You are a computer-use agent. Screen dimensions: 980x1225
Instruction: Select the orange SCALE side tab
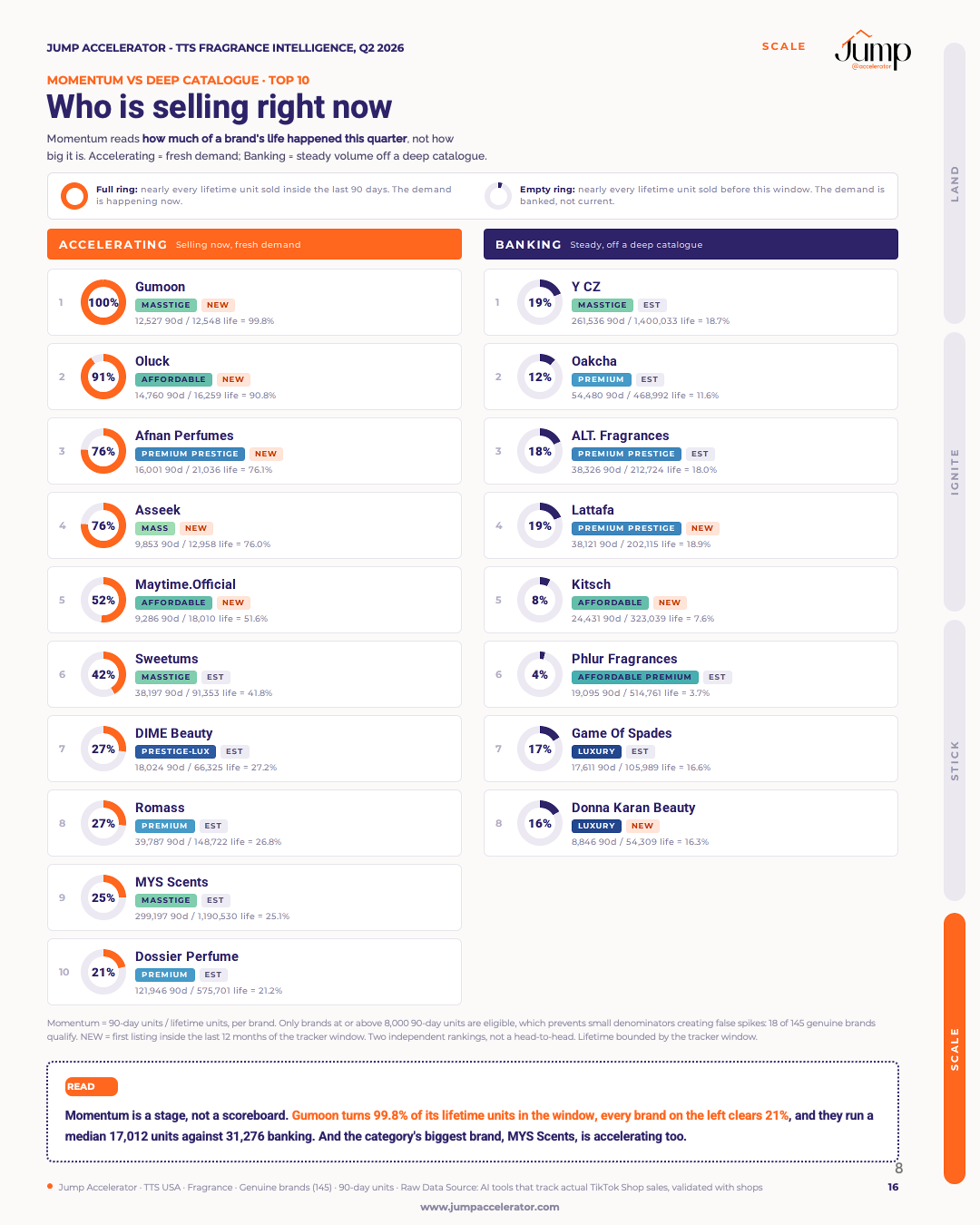(955, 1049)
